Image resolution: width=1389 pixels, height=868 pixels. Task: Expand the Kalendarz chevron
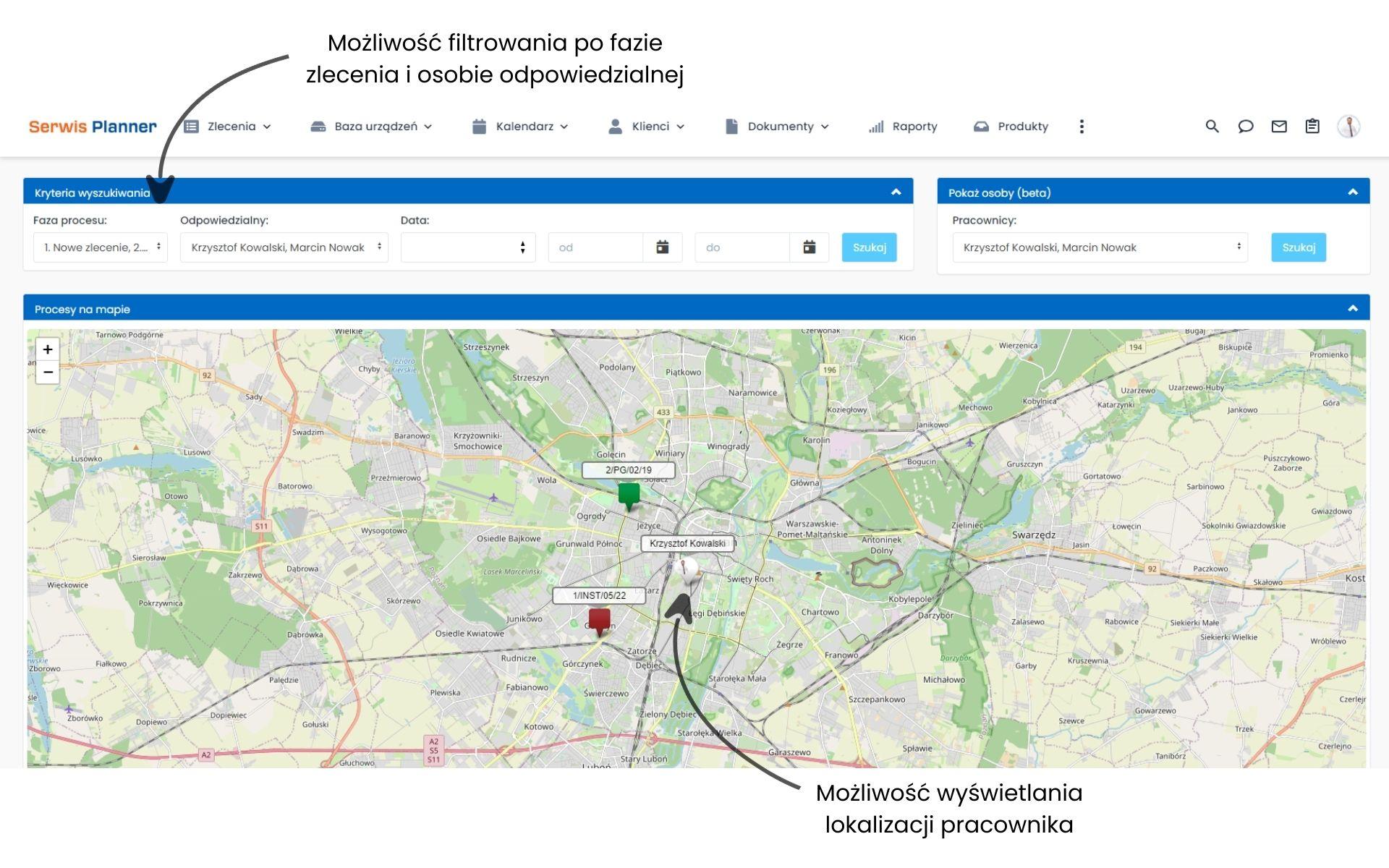564,127
